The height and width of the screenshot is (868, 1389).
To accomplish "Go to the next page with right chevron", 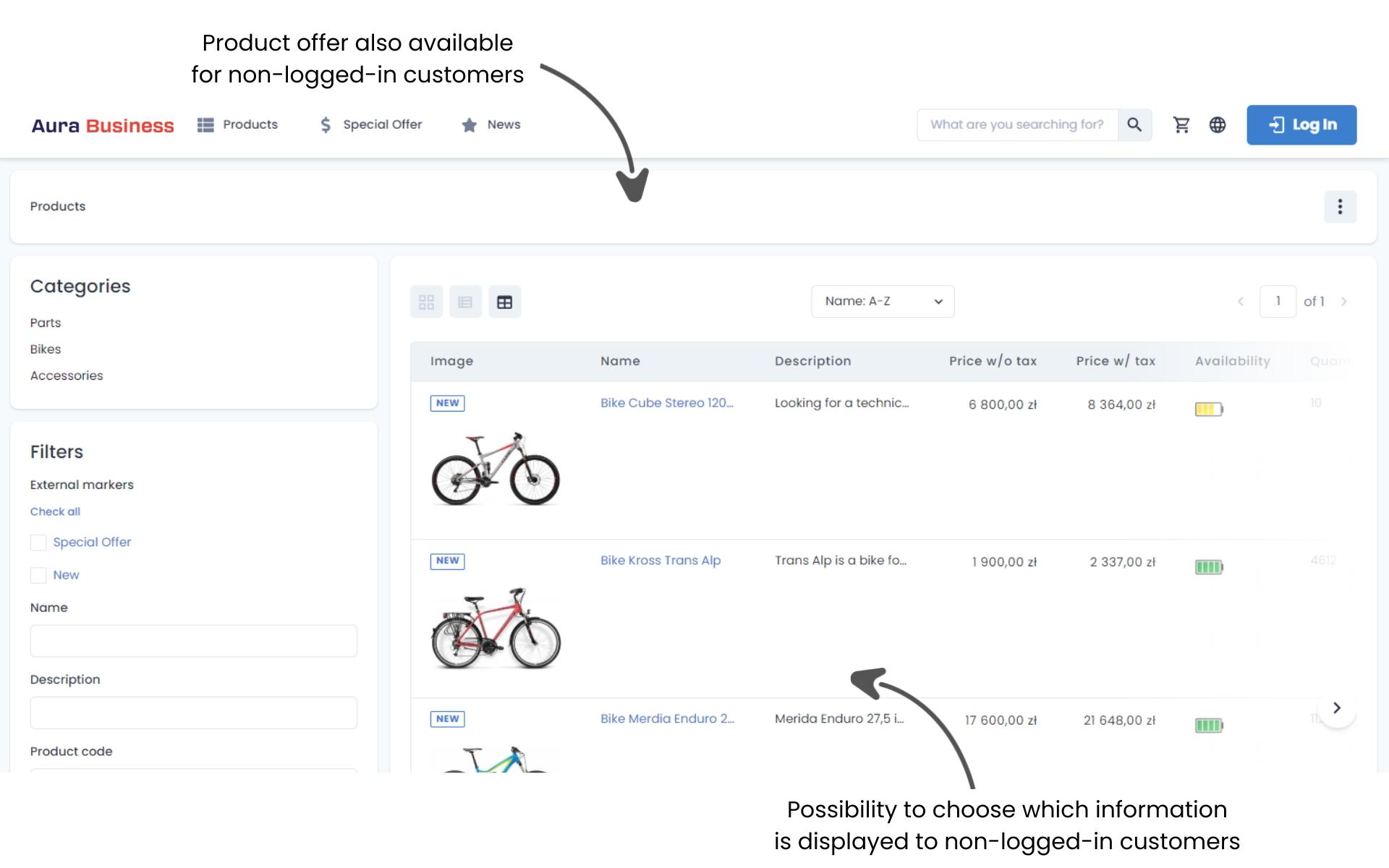I will pos(1344,302).
